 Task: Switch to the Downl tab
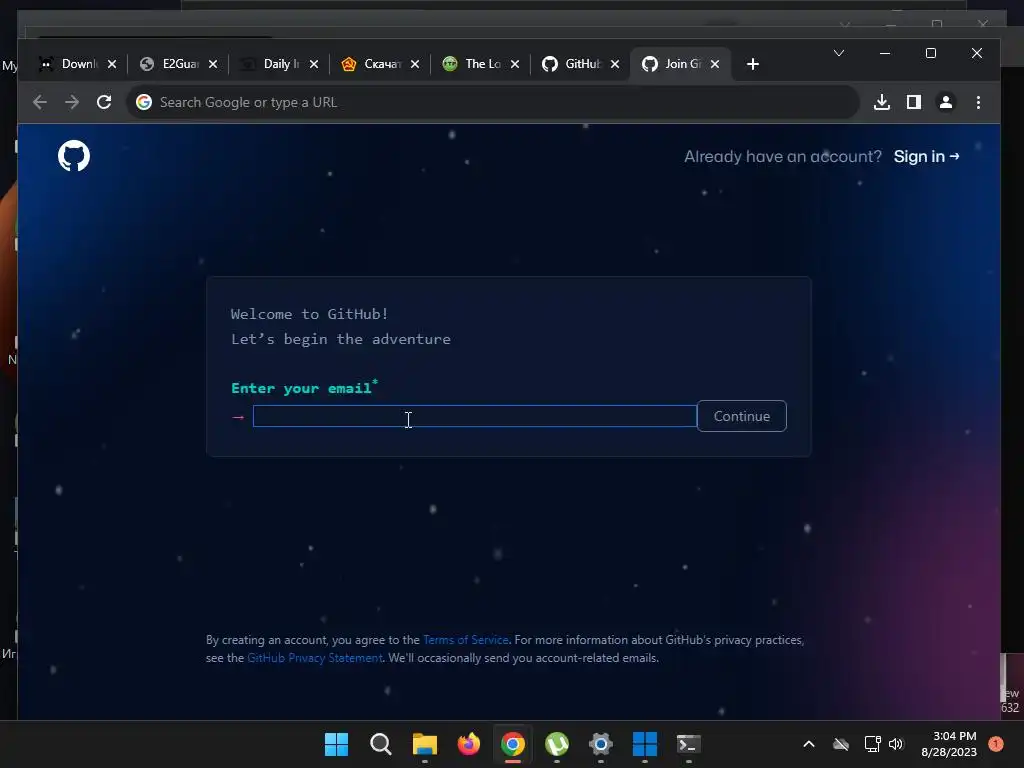pyautogui.click(x=78, y=64)
